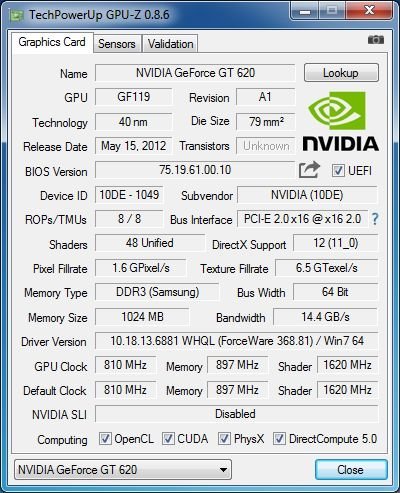The width and height of the screenshot is (400, 493).
Task: Open the GeForce GT 620 GPU selector dropdown
Action: (123, 470)
